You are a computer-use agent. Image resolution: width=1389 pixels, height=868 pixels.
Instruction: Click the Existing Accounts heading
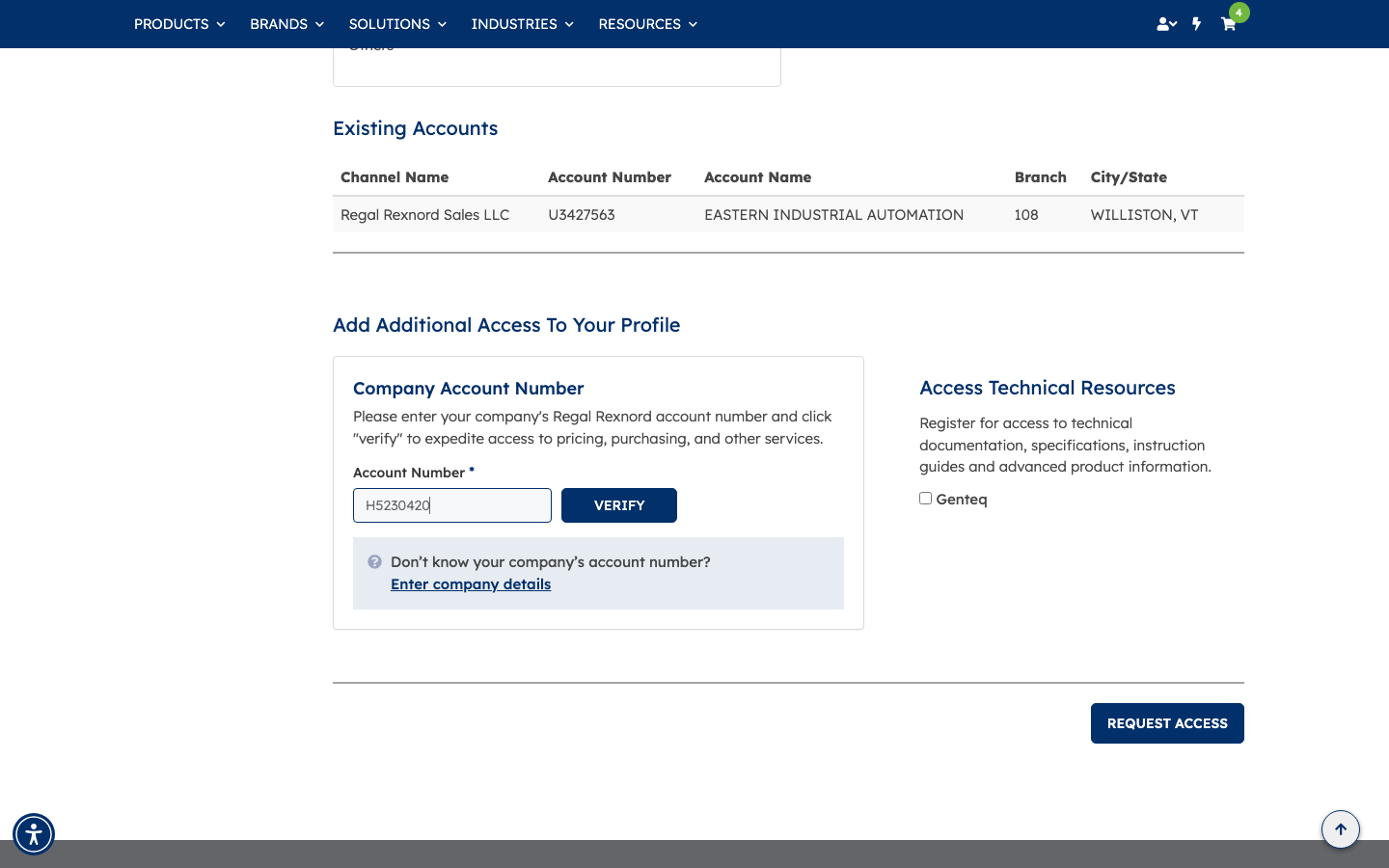point(415,128)
